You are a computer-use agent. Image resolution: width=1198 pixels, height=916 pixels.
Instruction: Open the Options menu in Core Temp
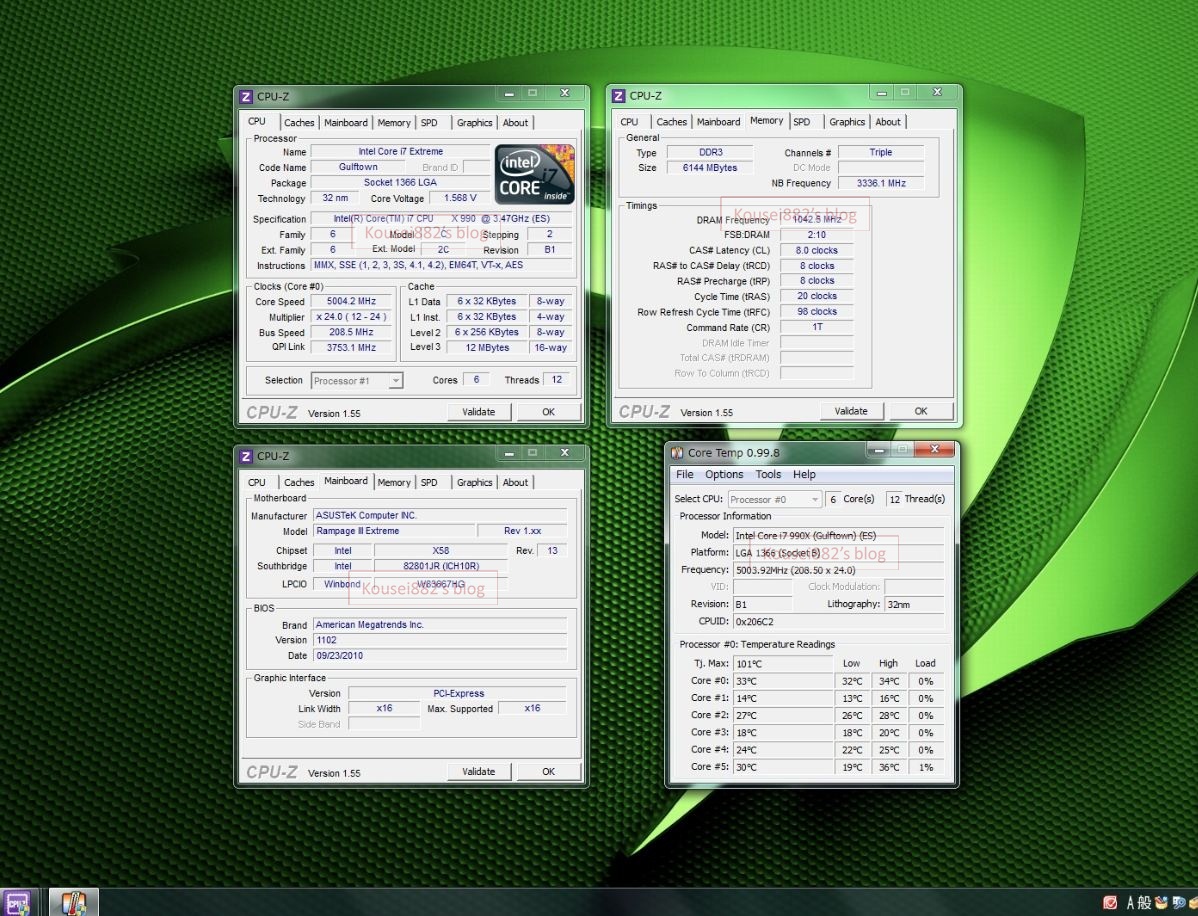tap(724, 474)
